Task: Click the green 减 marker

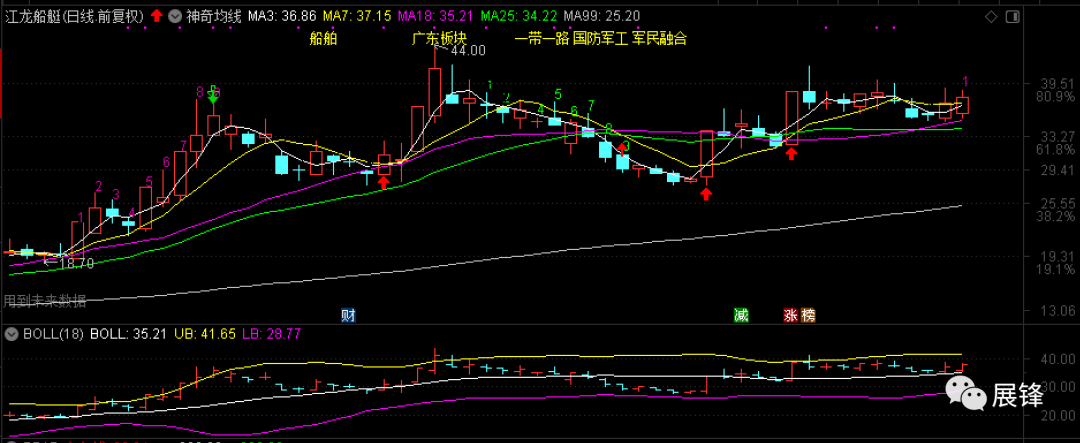Action: (741, 316)
